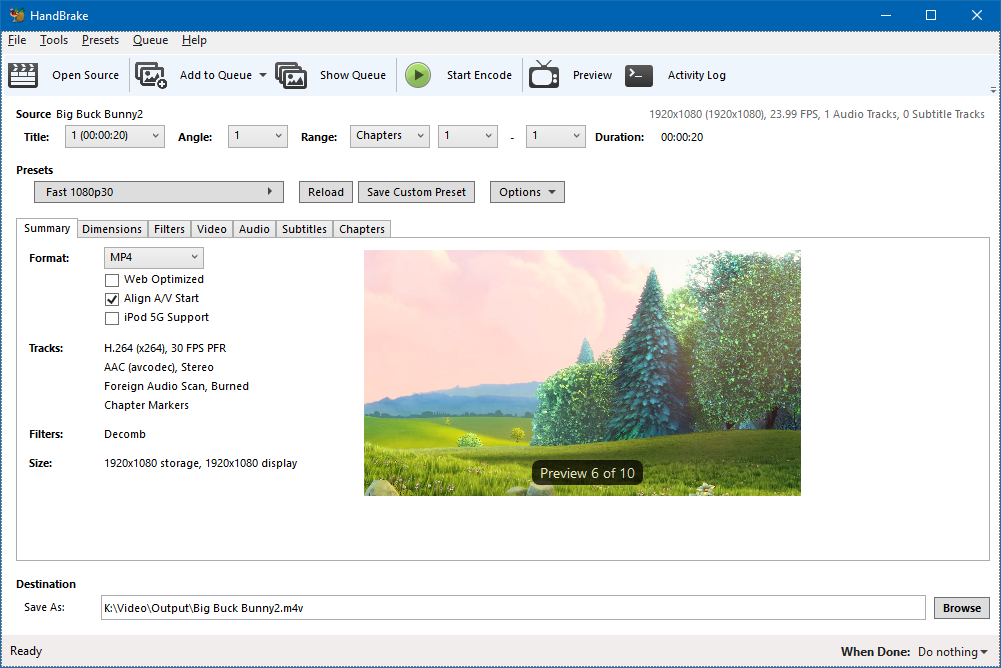Click the Save As destination path field
The width and height of the screenshot is (1001, 668).
click(x=513, y=608)
